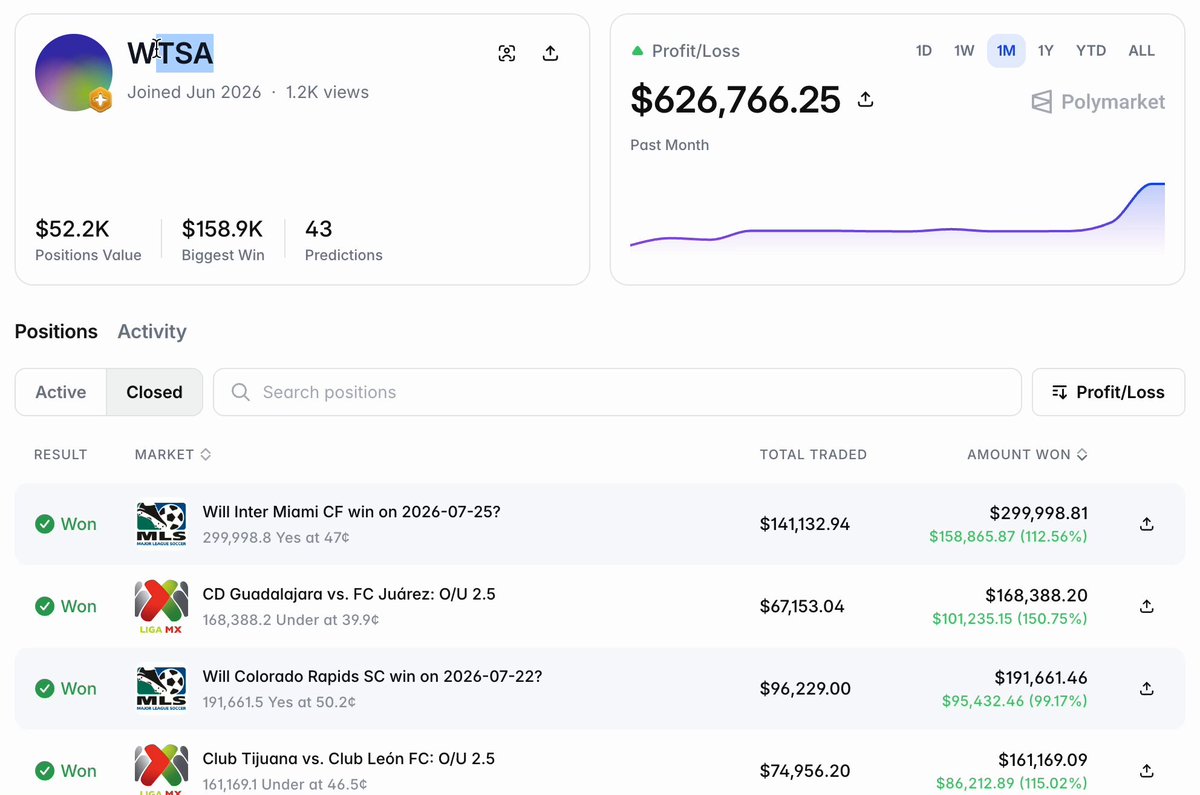Screen dimensions: 1200x795
Task: Click the Won checkmark in Guadalajara row
Action: click(44, 606)
